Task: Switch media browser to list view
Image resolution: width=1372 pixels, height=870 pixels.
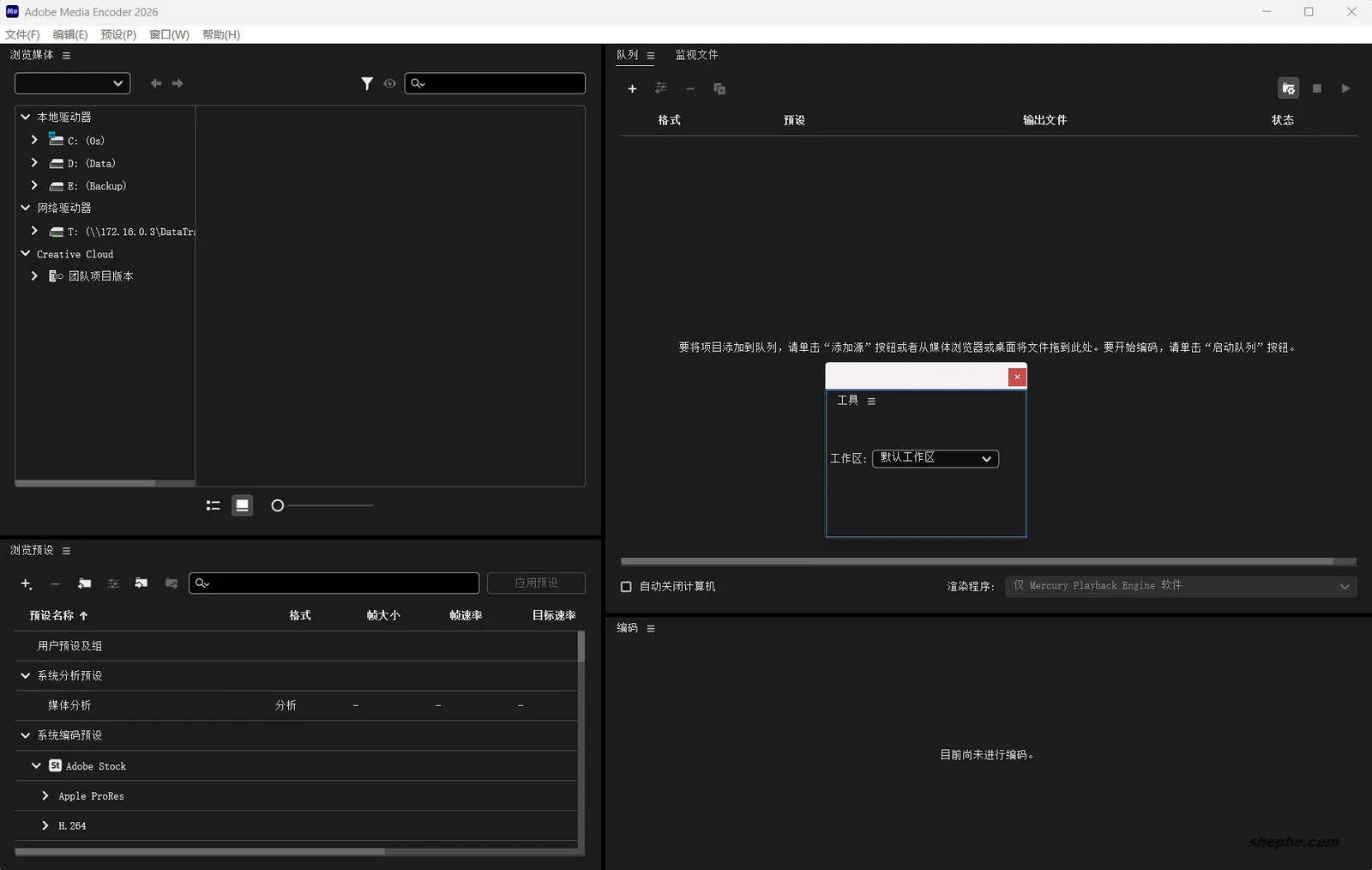Action: point(214,506)
